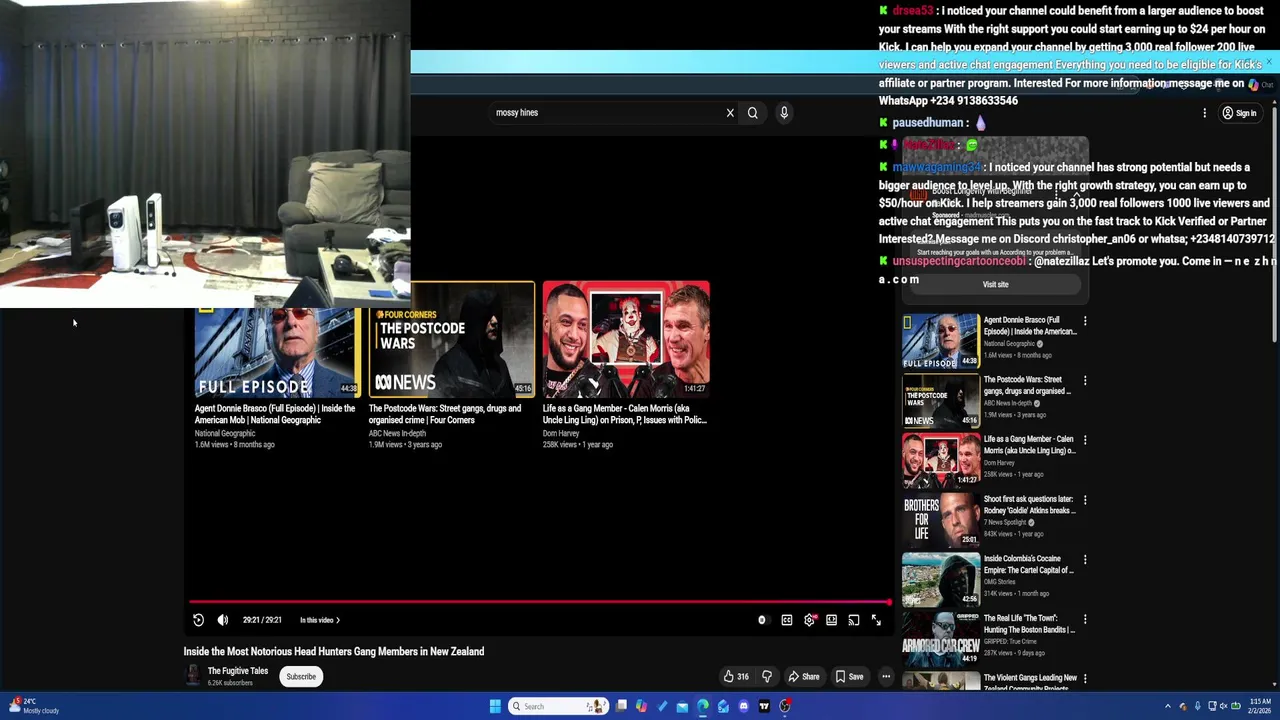1280x720 pixels.
Task: Cast the video to a TV
Action: pyautogui.click(x=854, y=620)
